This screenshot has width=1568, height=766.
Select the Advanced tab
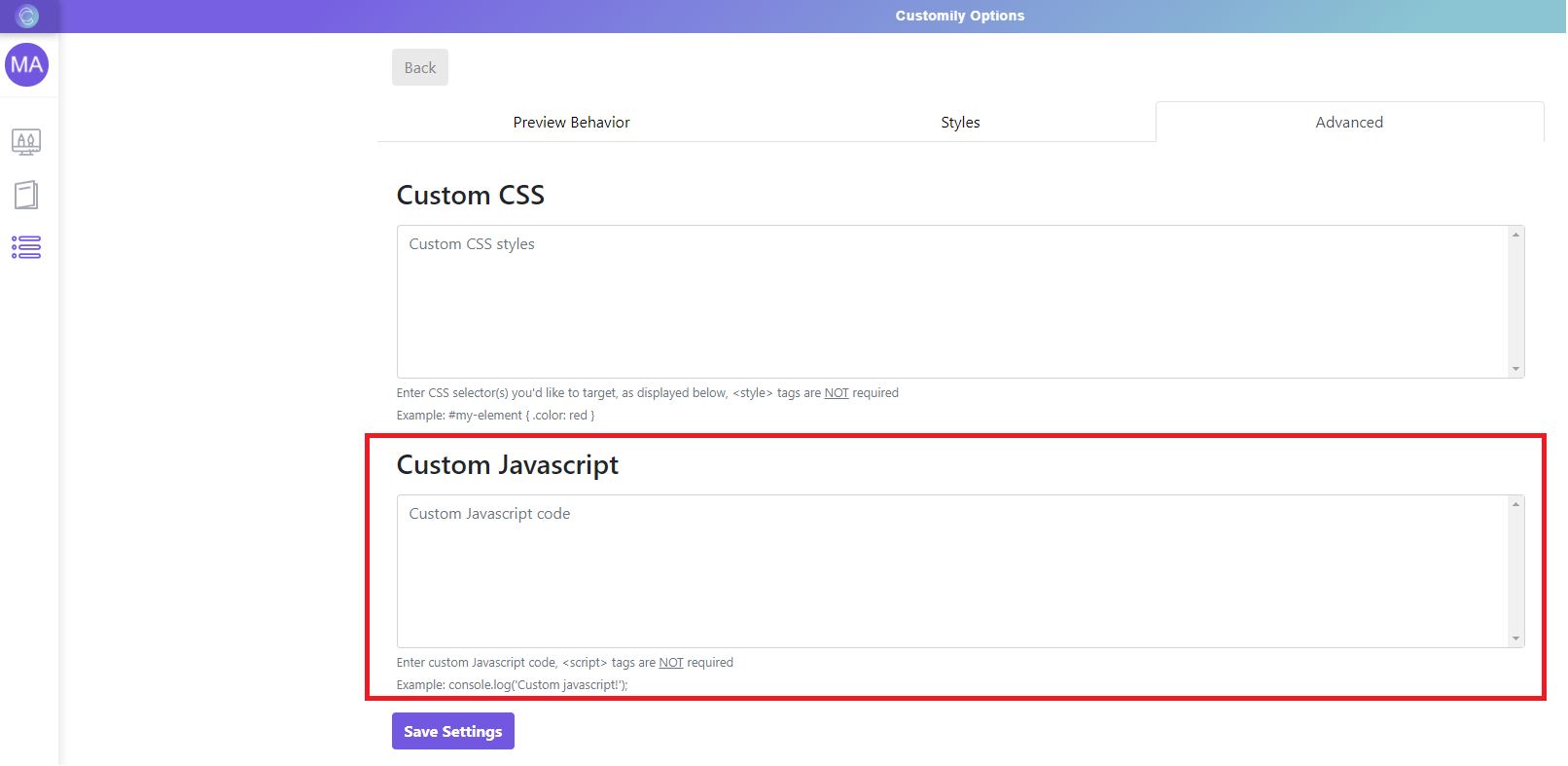[1348, 123]
